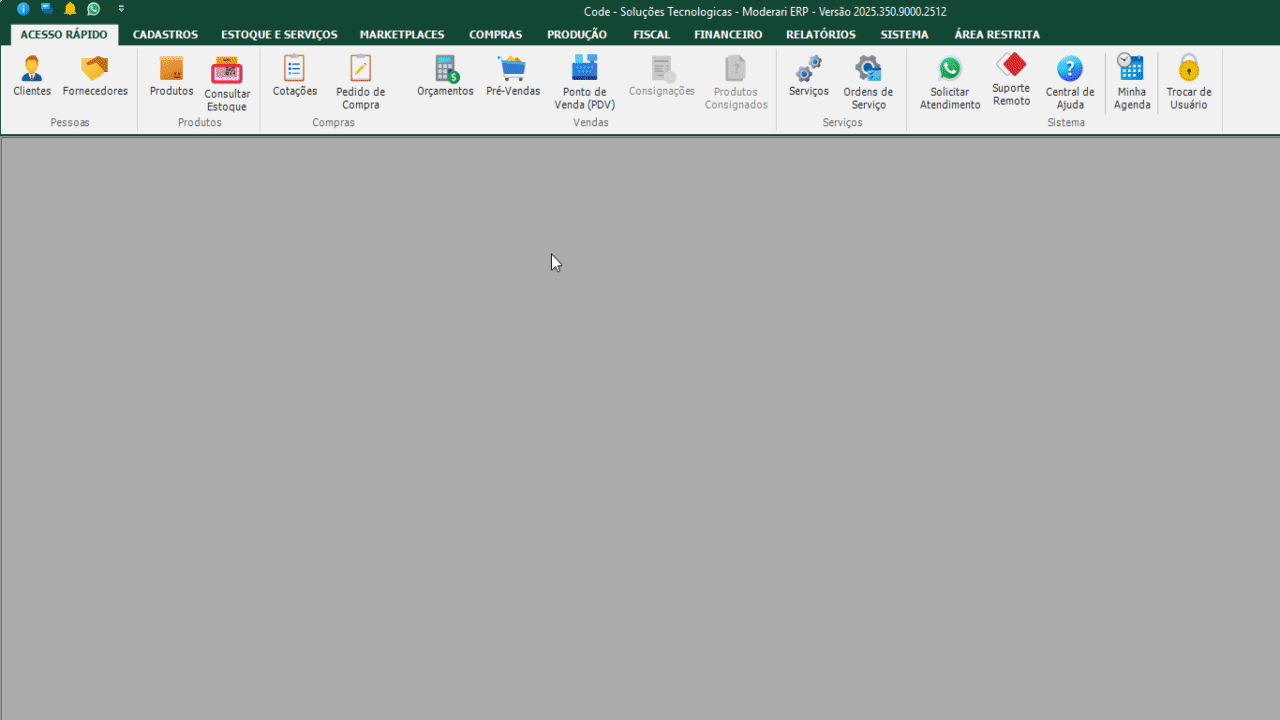Open Pedido de Compra

click(360, 84)
